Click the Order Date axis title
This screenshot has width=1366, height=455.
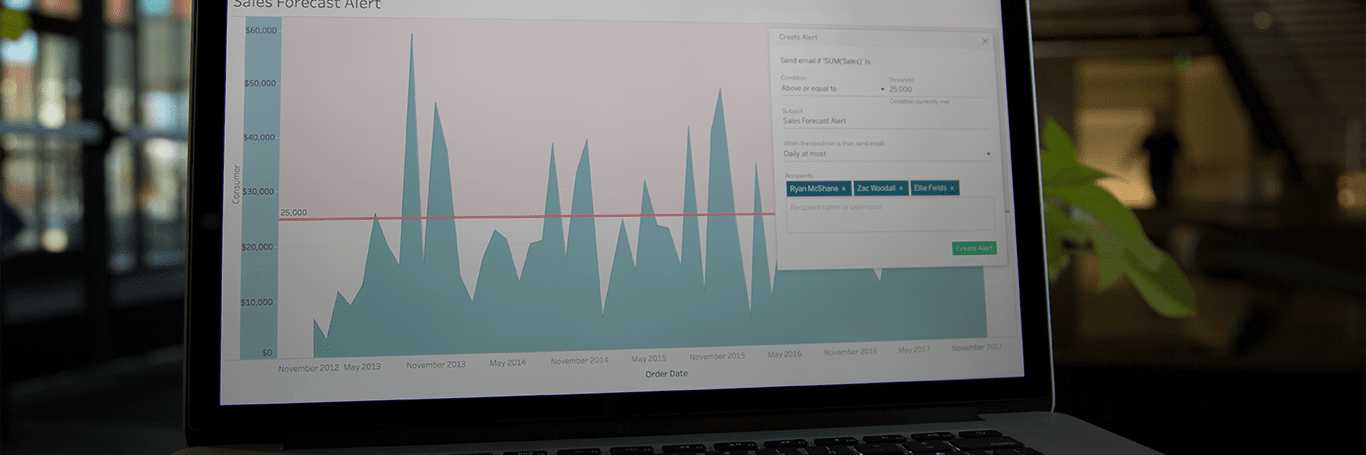tap(666, 374)
